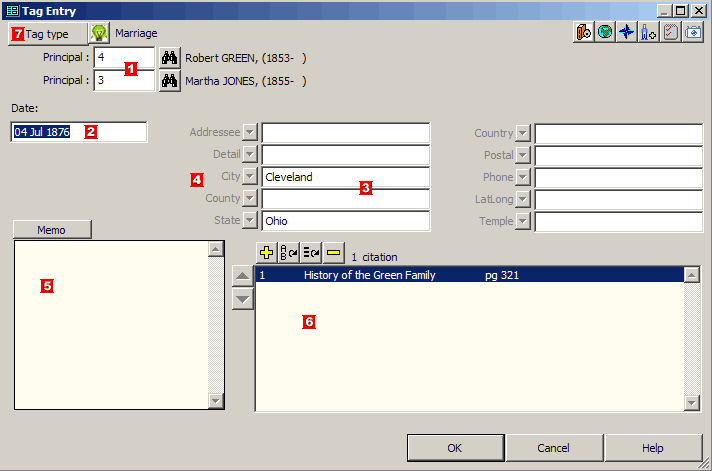Click the add person icon
Image resolution: width=712 pixels, height=471 pixels.
[648, 32]
